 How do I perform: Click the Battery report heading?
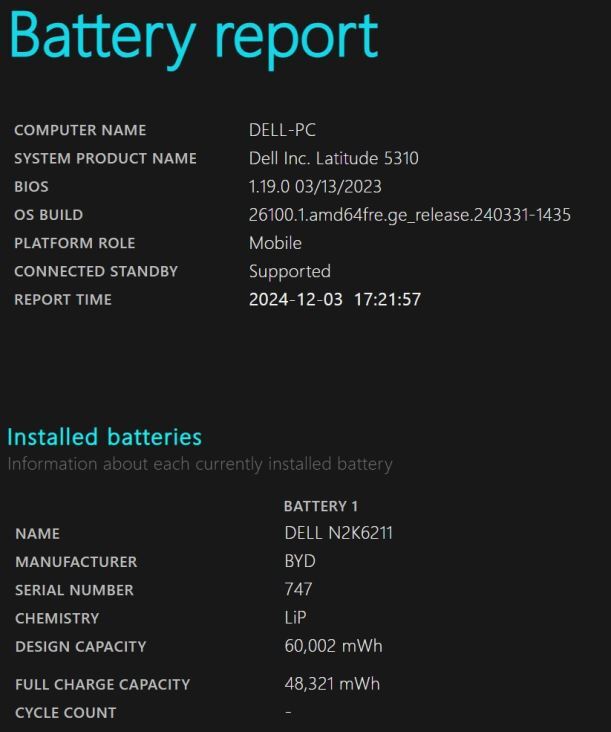[193, 39]
